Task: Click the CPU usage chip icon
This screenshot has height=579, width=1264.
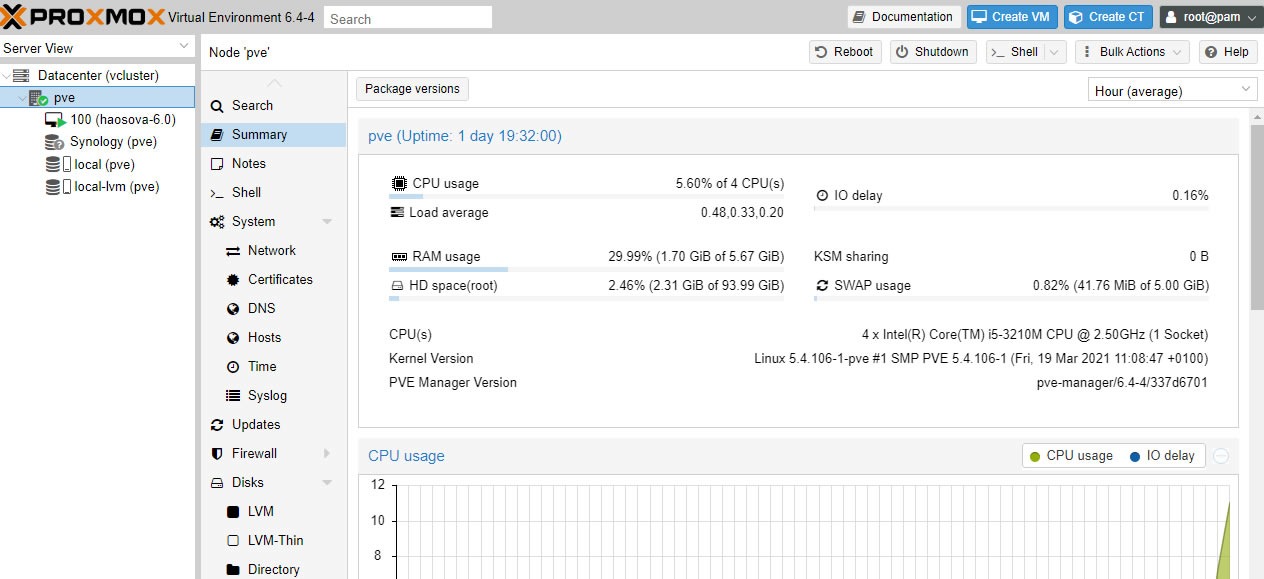Action: point(399,183)
